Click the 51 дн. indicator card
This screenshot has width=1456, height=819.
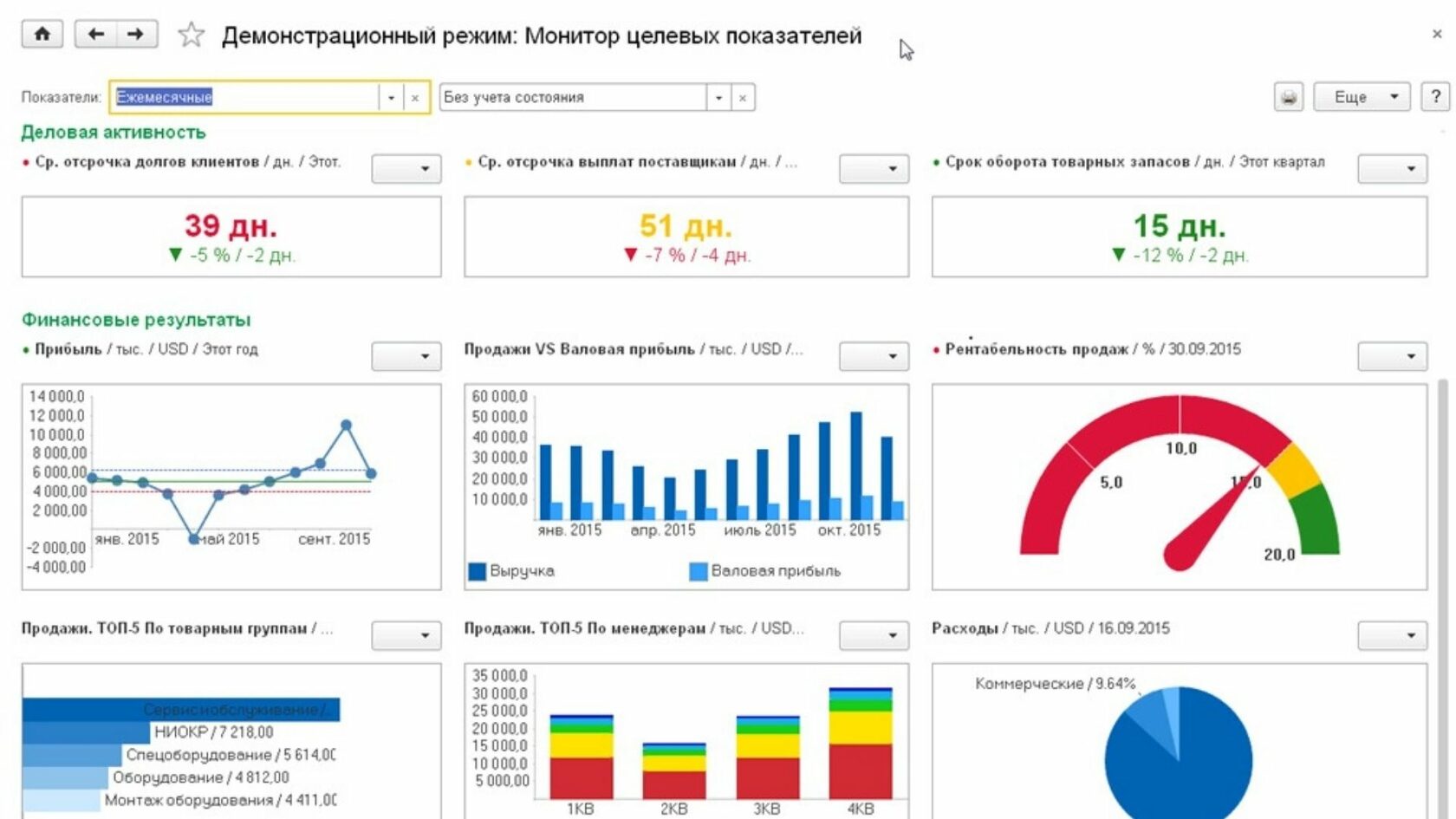686,237
